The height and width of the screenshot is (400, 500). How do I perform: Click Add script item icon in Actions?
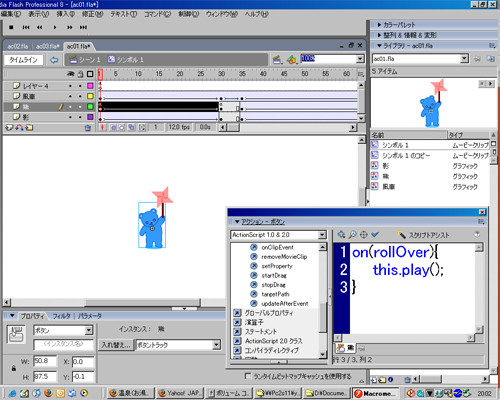(x=341, y=235)
